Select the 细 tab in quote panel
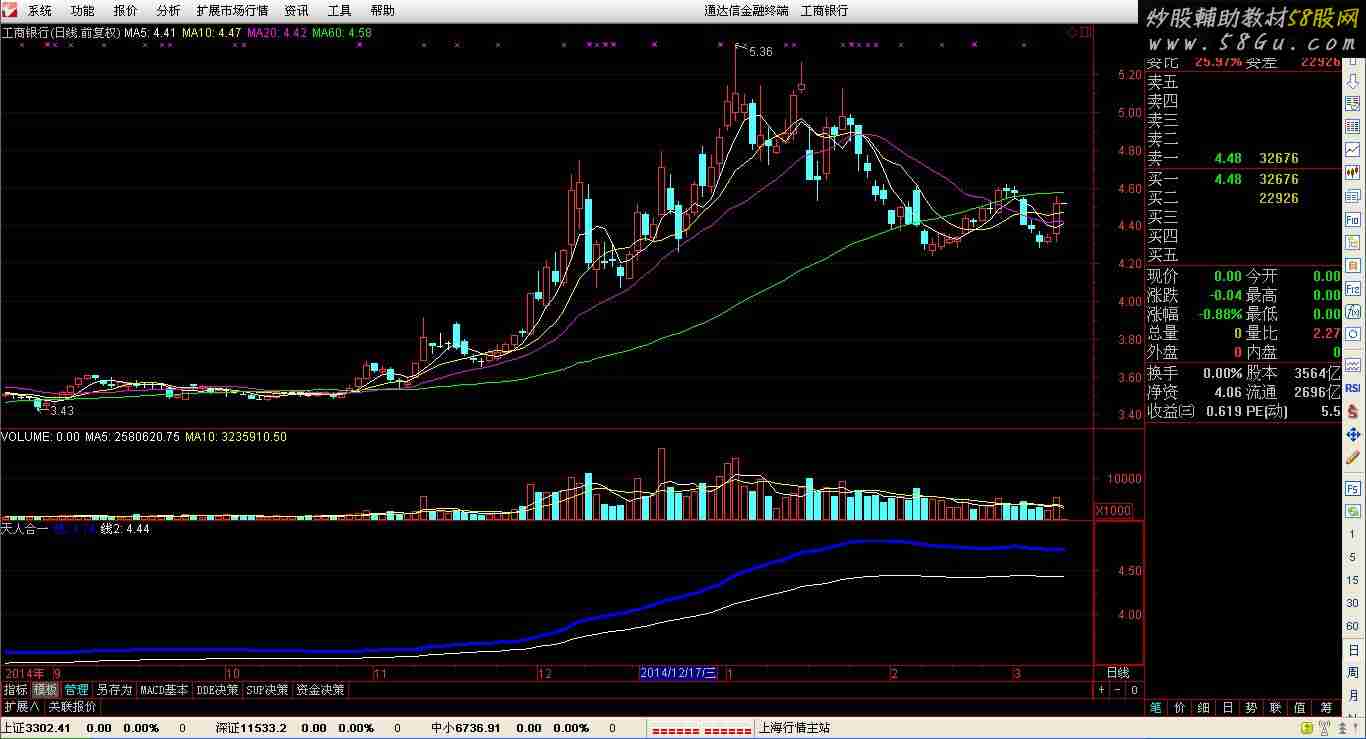The image size is (1366, 739). (x=1203, y=707)
